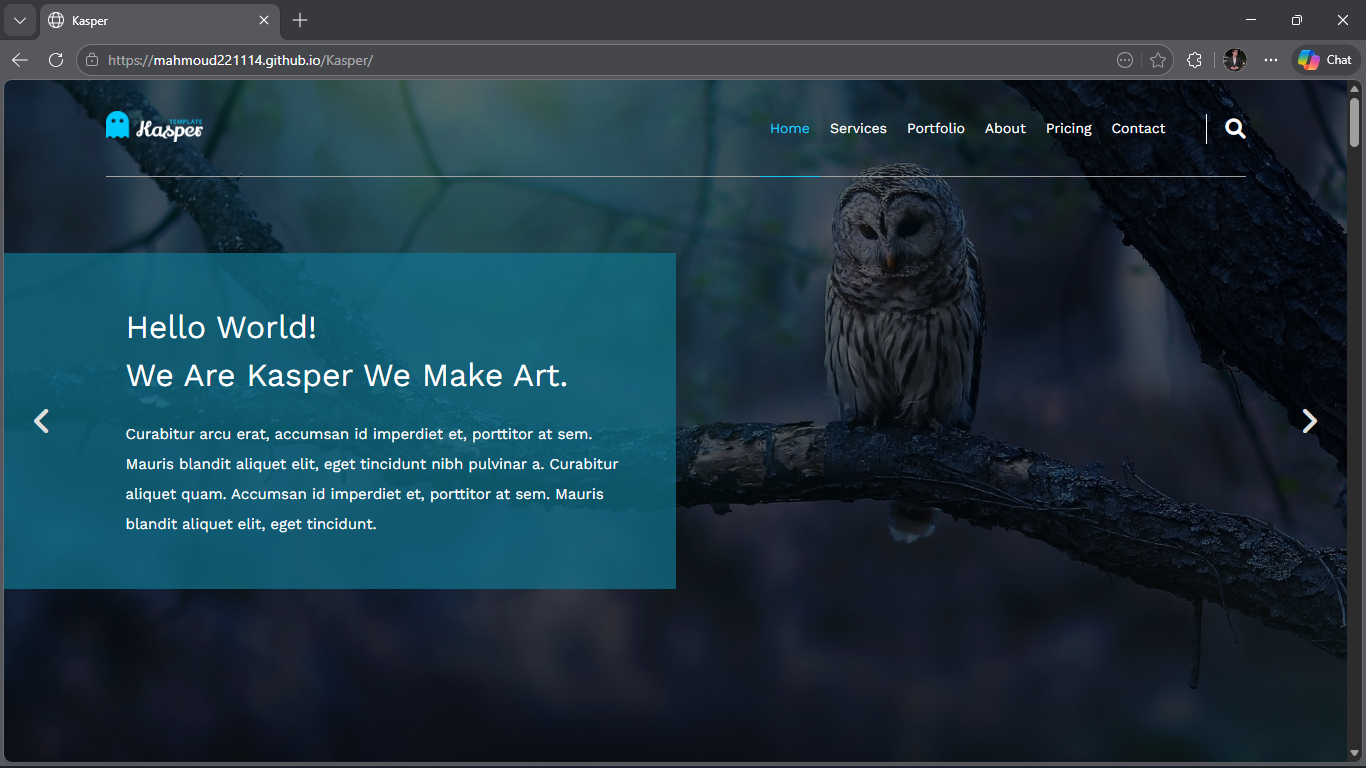Open browser Settings and more menu
Viewport: 1366px width, 768px height.
coord(1271,60)
